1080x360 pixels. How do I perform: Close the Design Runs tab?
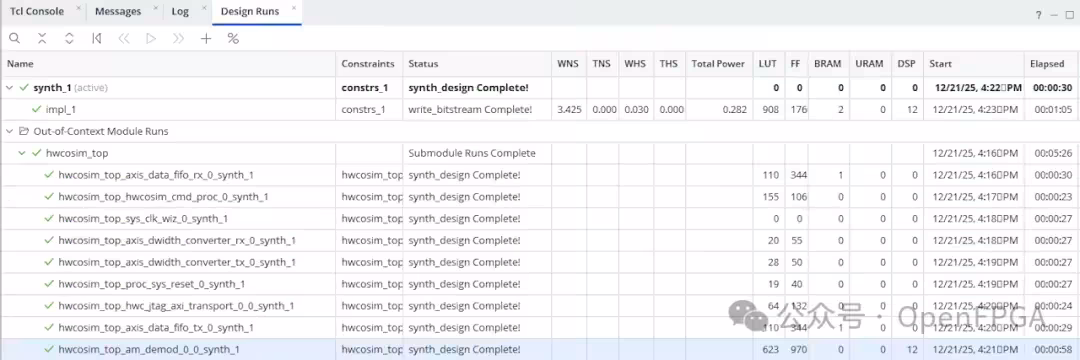[294, 8]
